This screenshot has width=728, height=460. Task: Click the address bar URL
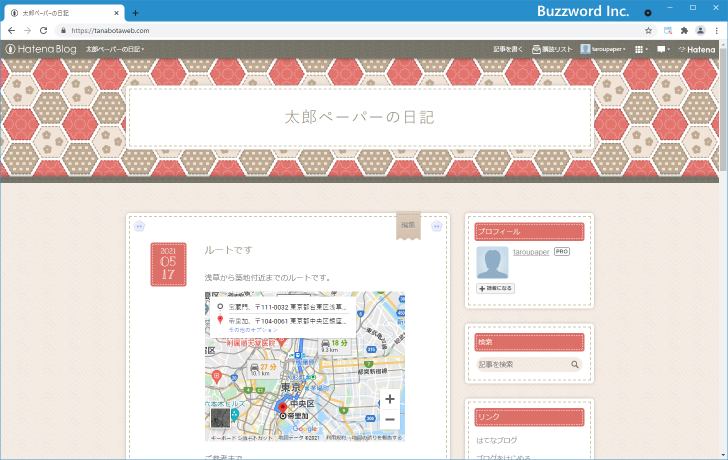point(110,31)
